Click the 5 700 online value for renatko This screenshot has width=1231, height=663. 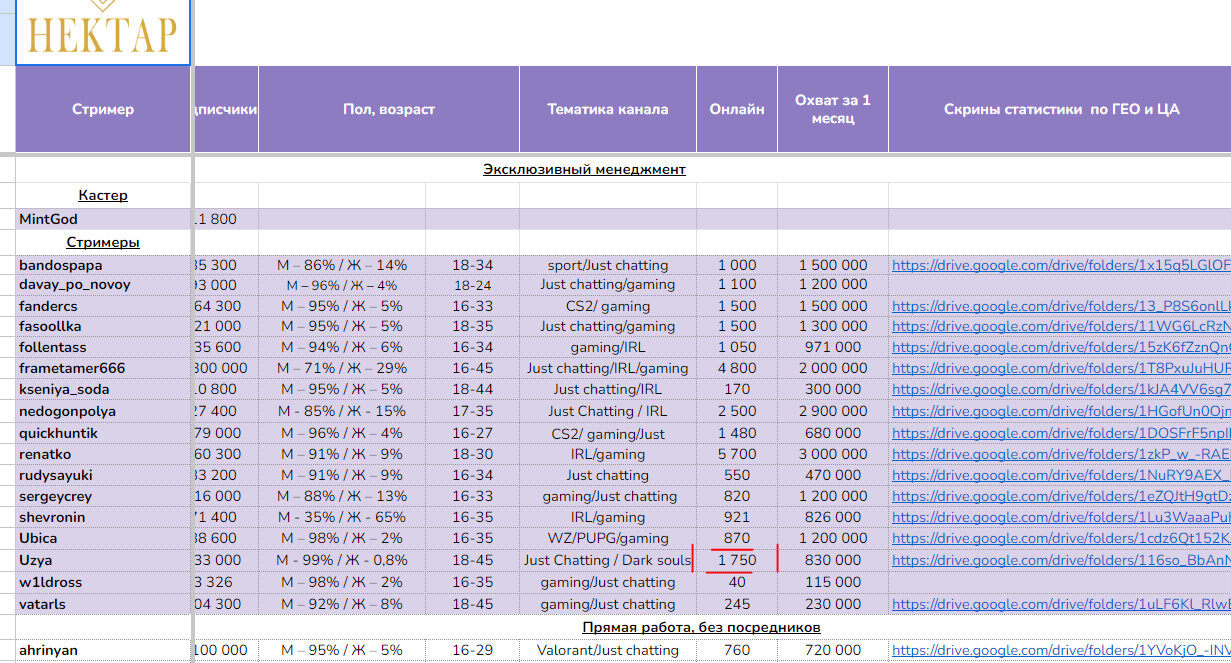[737, 454]
